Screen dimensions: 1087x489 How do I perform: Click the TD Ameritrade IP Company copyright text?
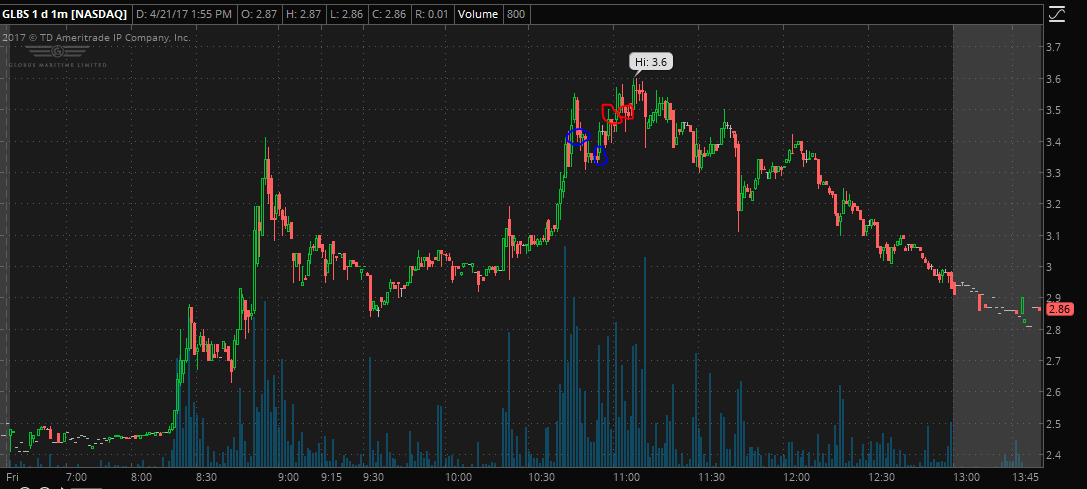[96, 37]
